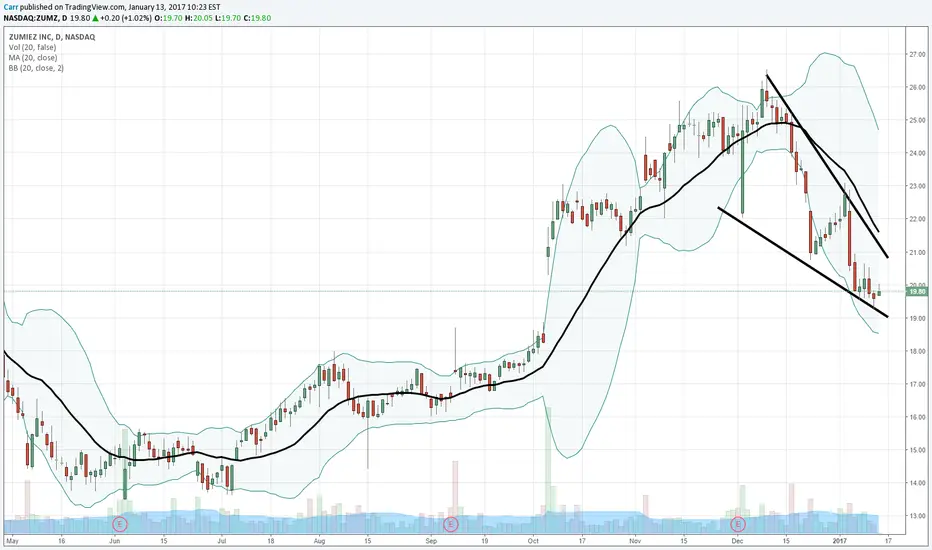
Task: Click the +0.20 (+1.02%) change value
Action: [125, 18]
